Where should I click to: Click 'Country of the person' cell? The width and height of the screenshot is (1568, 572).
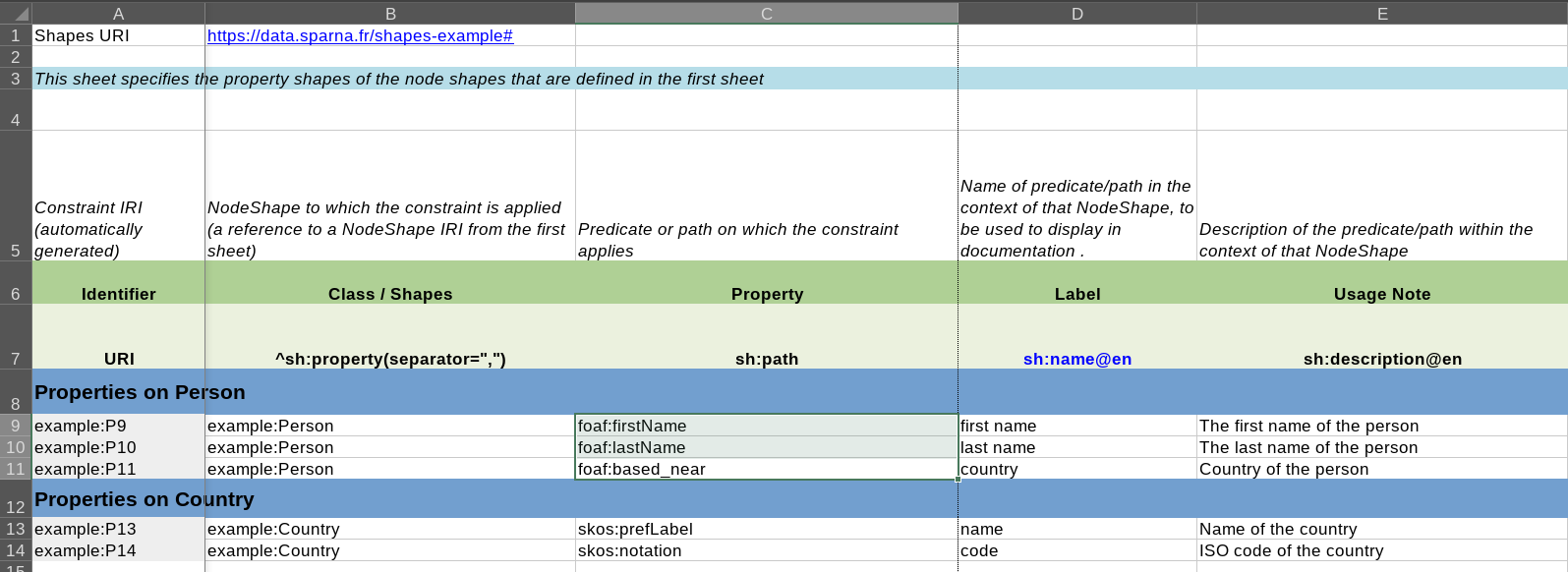click(1382, 469)
